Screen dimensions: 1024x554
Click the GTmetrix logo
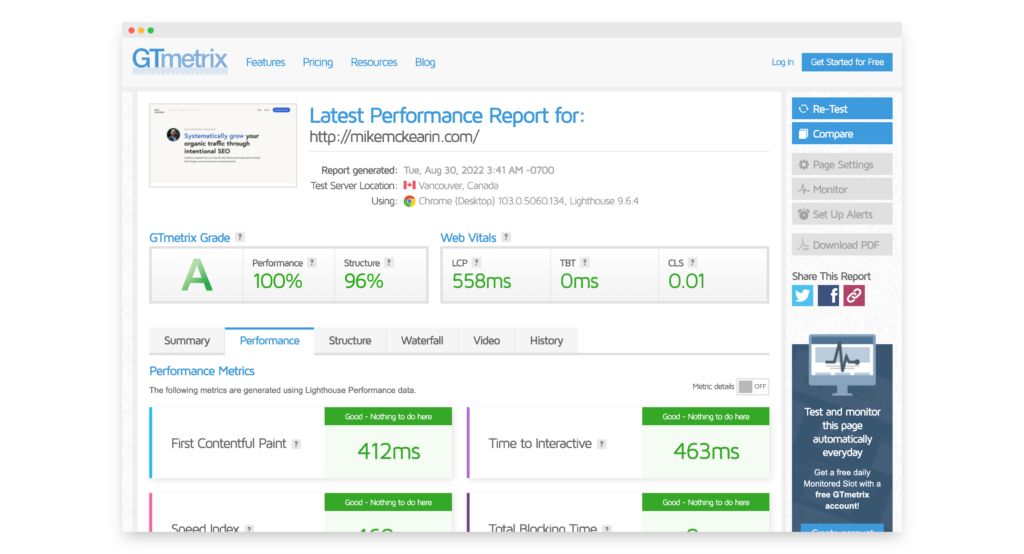click(x=180, y=60)
